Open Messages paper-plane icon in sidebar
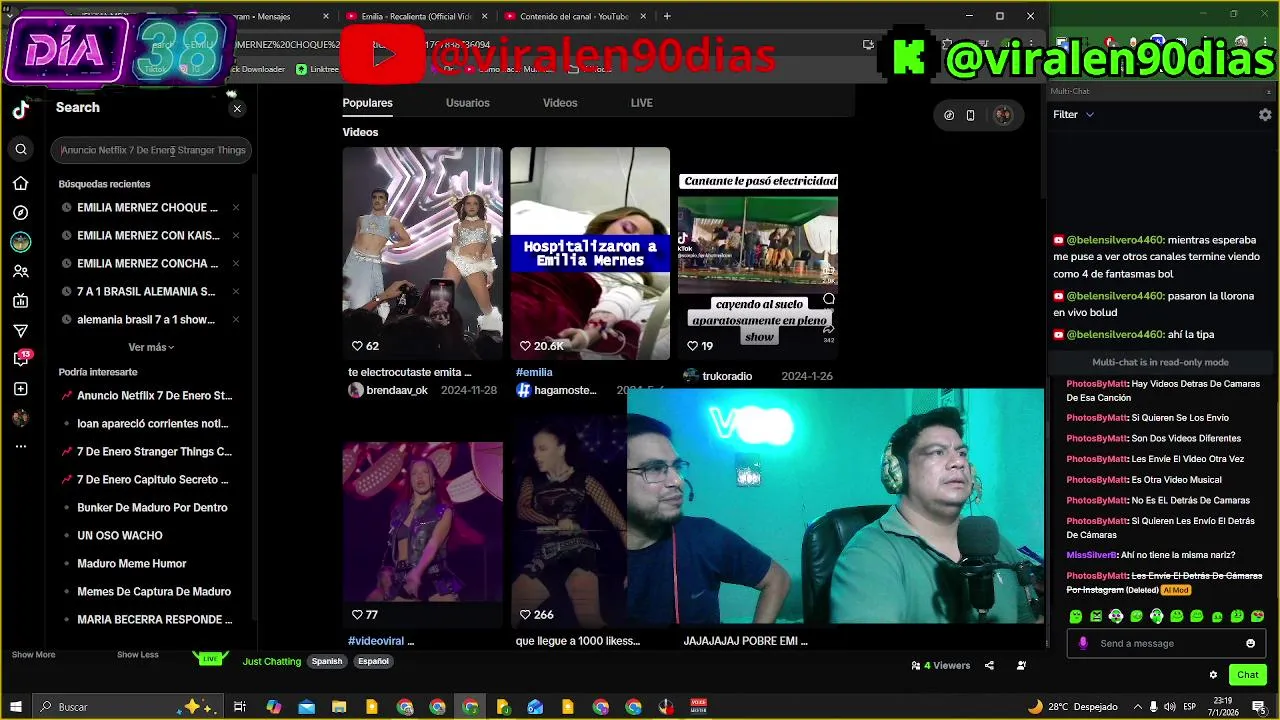The image size is (1280, 720). [x=21, y=331]
